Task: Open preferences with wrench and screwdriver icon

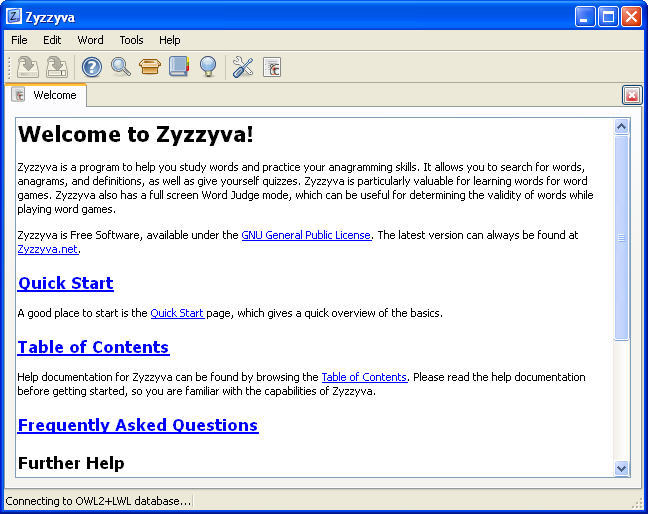Action: click(x=243, y=67)
